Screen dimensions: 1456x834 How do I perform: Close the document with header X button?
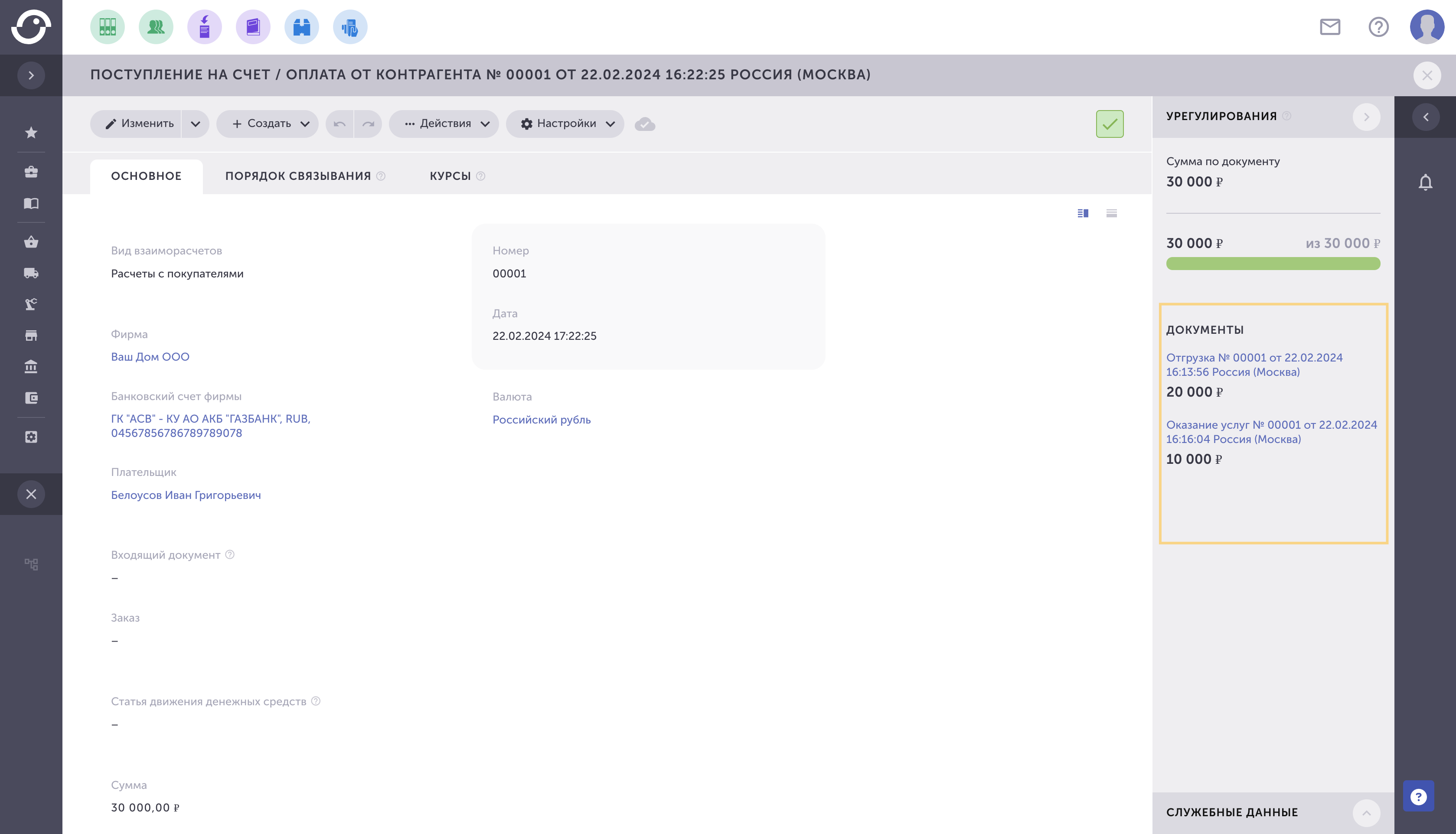pos(1427,75)
